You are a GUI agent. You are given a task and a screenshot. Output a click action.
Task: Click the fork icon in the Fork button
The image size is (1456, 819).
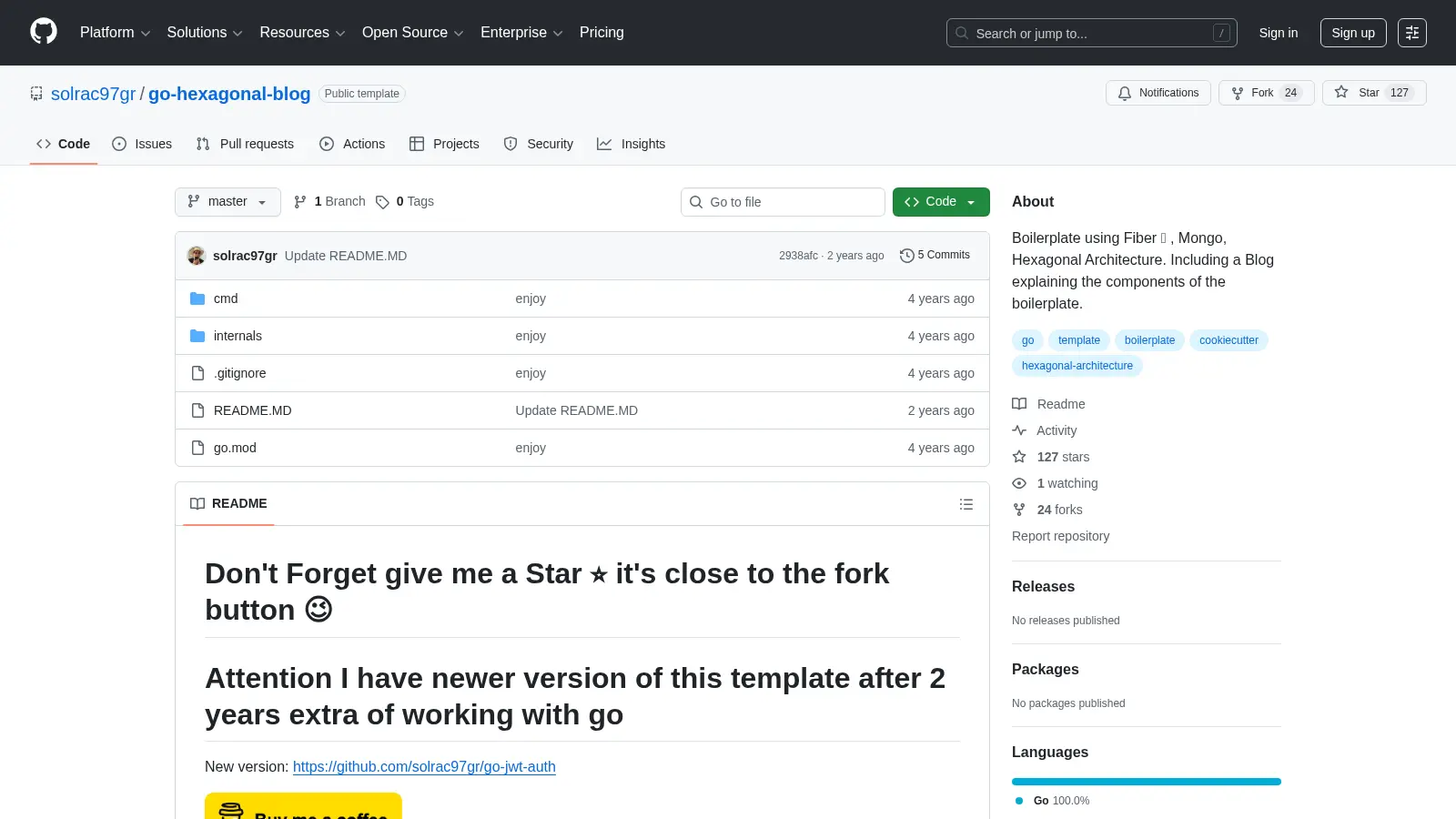tap(1238, 93)
